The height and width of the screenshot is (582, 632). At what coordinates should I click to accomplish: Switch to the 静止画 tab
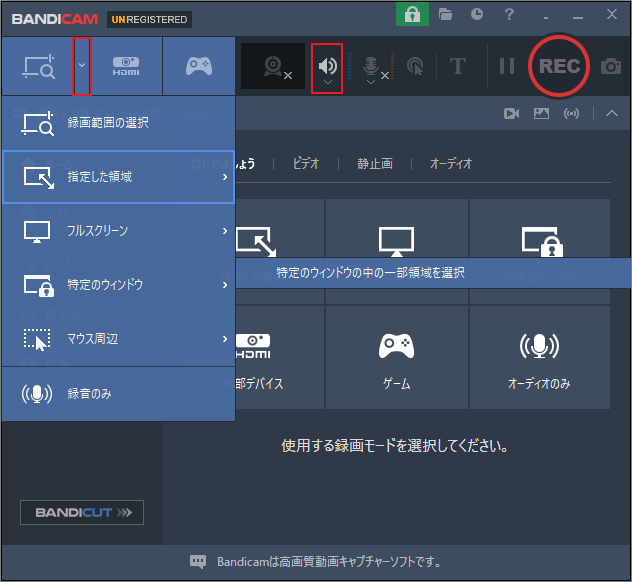(x=375, y=164)
